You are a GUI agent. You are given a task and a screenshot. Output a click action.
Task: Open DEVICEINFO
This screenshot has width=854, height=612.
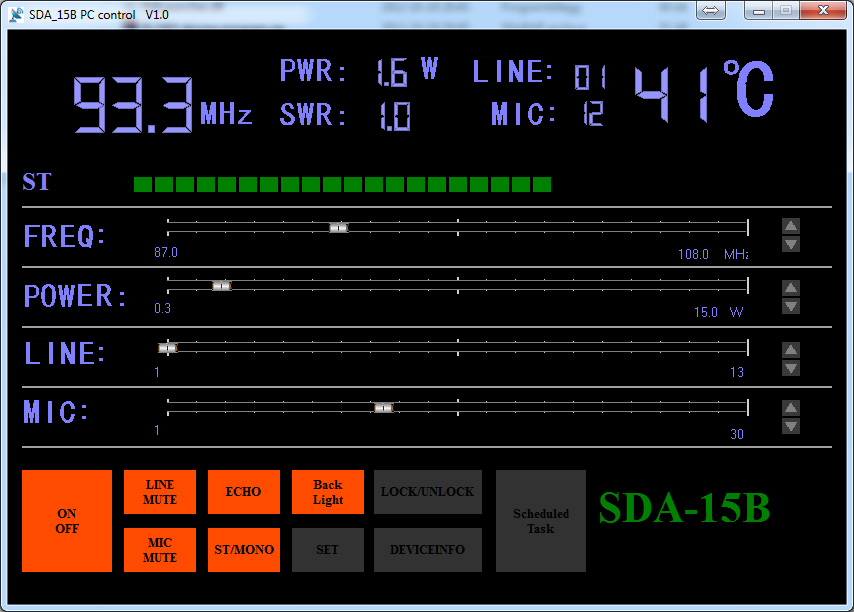[x=428, y=550]
